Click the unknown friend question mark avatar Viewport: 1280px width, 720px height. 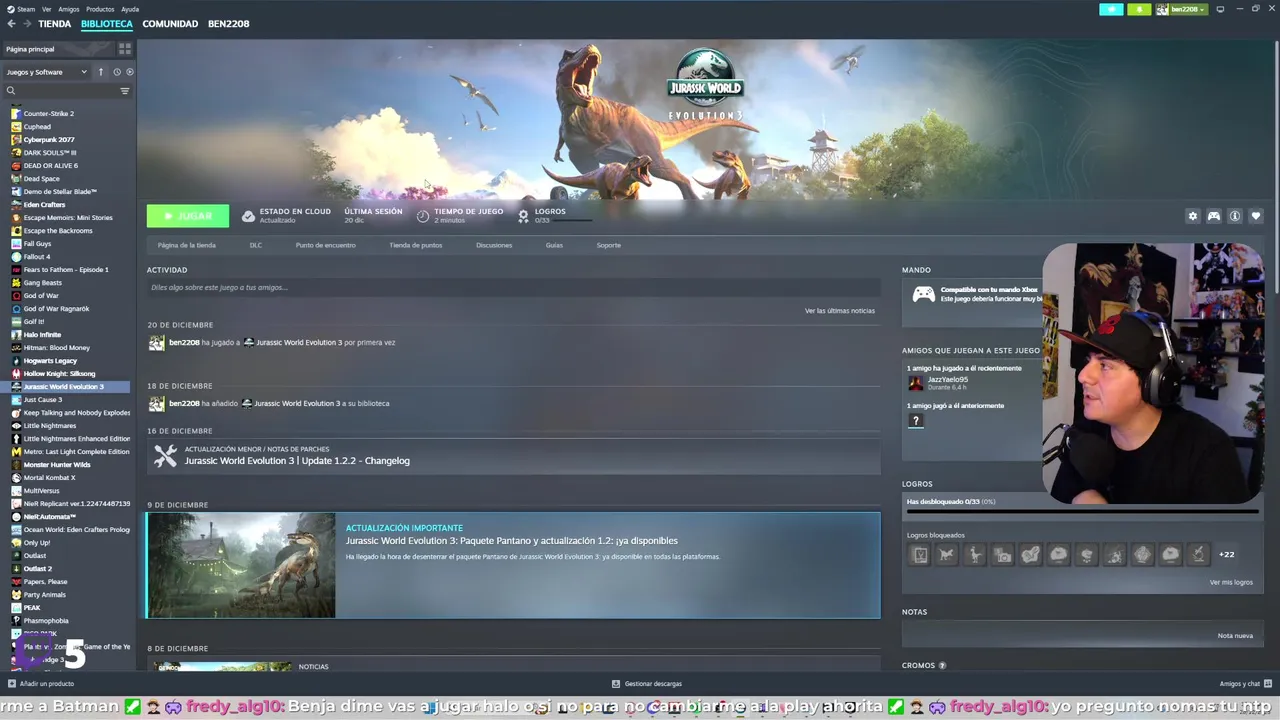click(915, 421)
